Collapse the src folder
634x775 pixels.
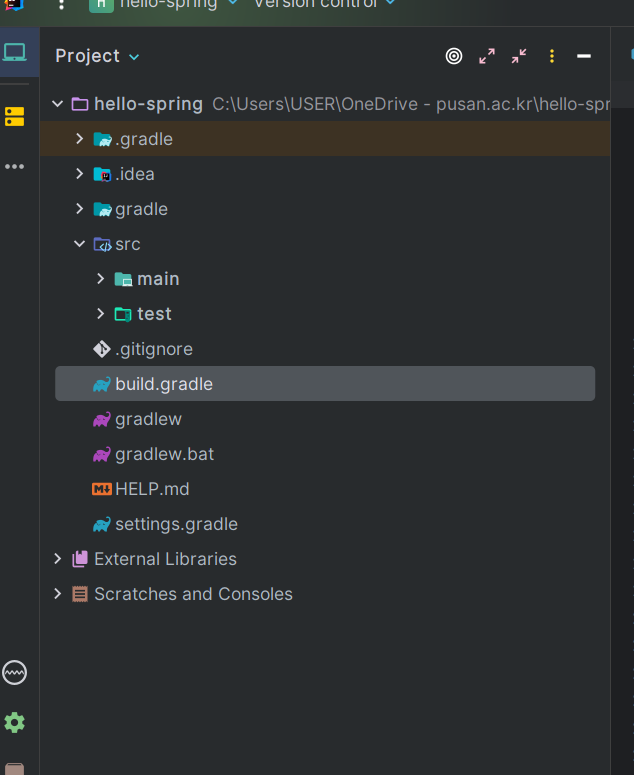[80, 244]
